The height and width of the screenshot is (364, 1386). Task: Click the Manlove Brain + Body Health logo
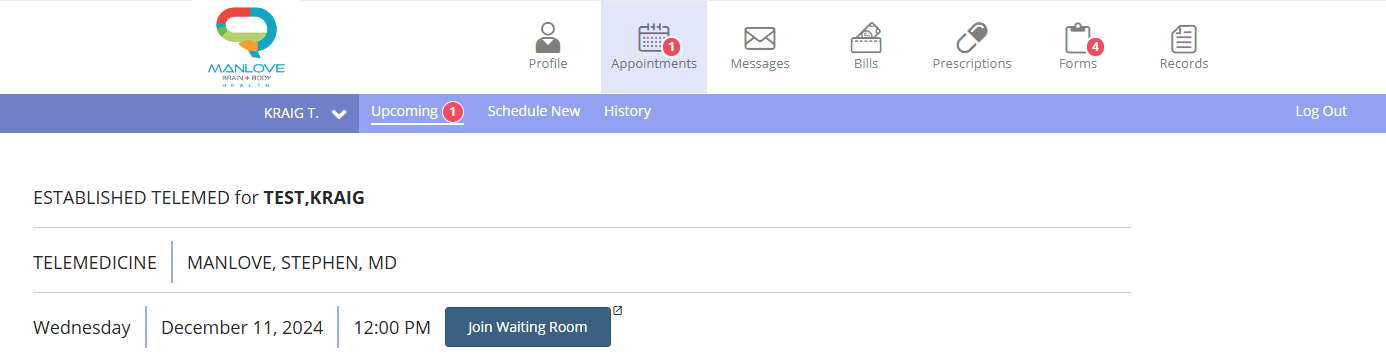(246, 48)
